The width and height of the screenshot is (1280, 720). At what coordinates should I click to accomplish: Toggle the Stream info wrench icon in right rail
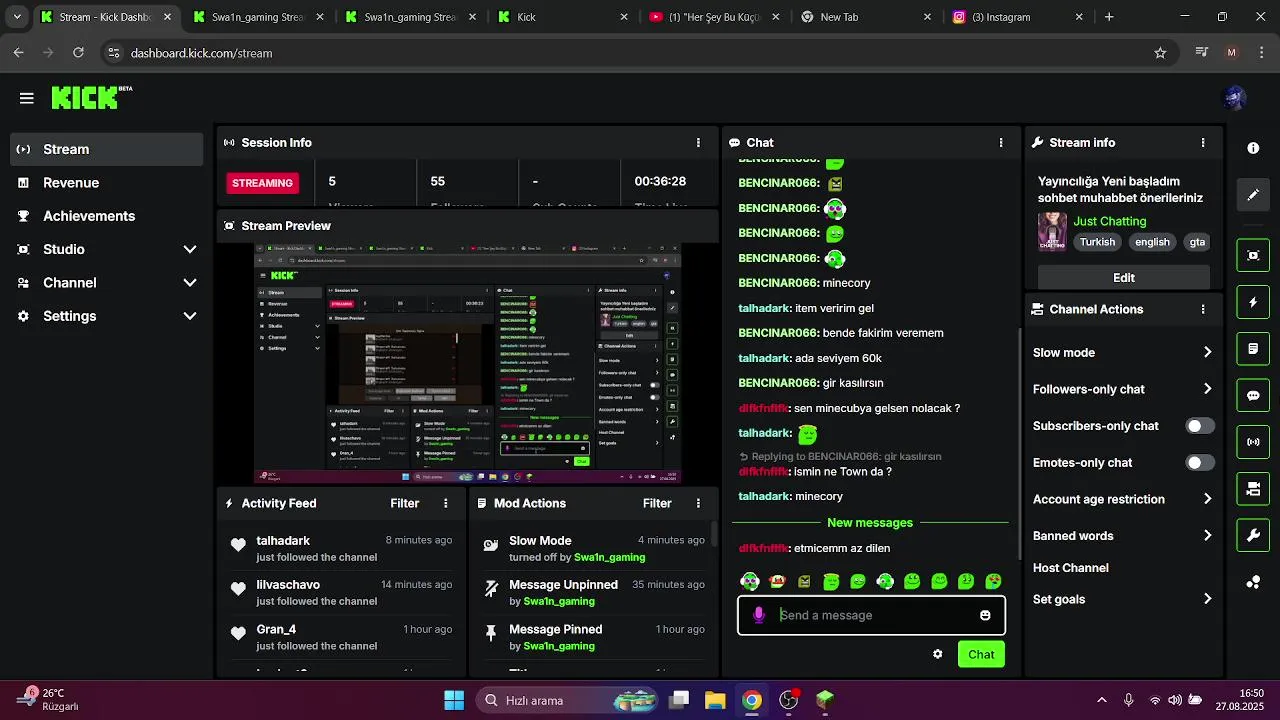[1253, 535]
